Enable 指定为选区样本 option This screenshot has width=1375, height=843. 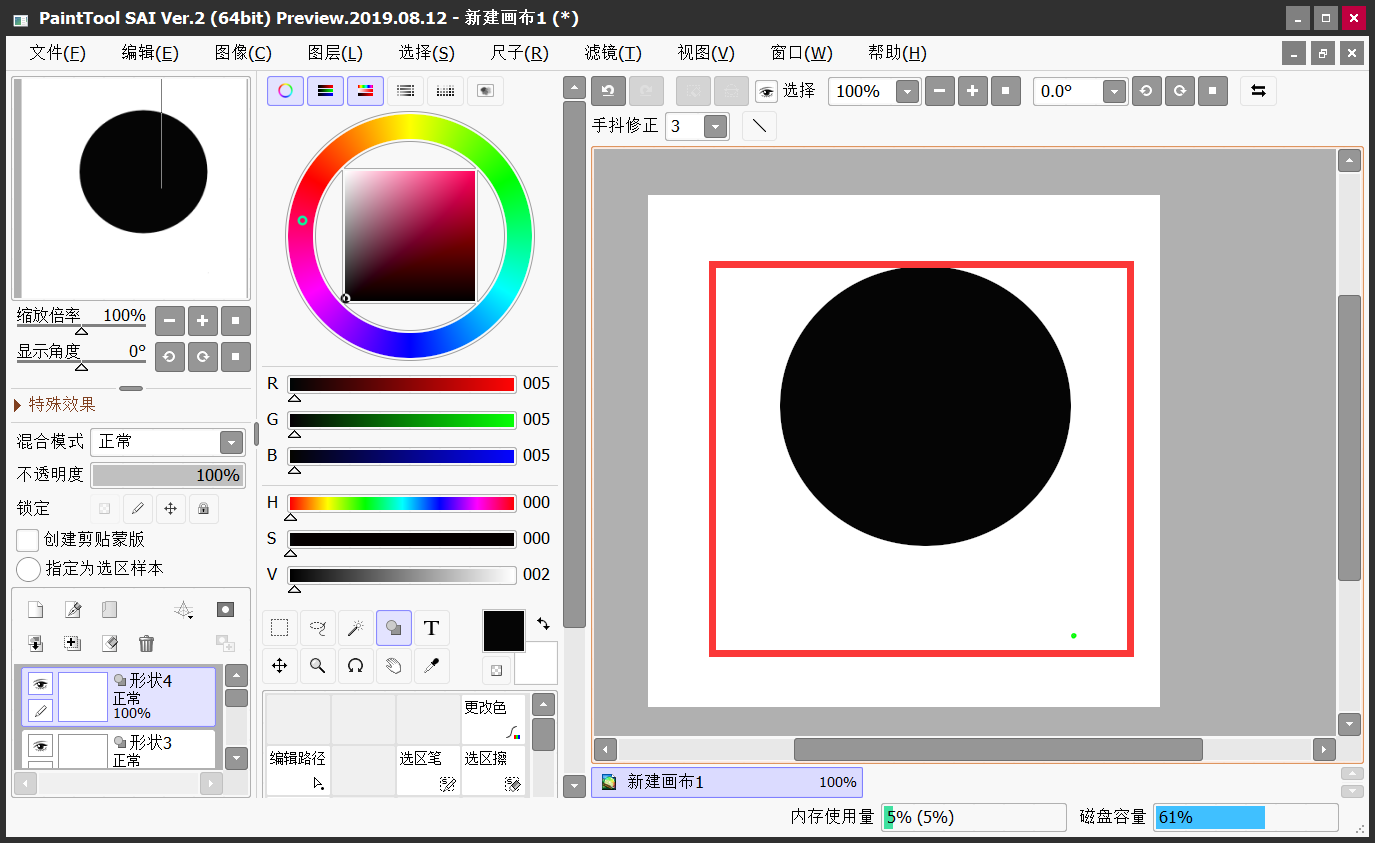click(x=29, y=569)
